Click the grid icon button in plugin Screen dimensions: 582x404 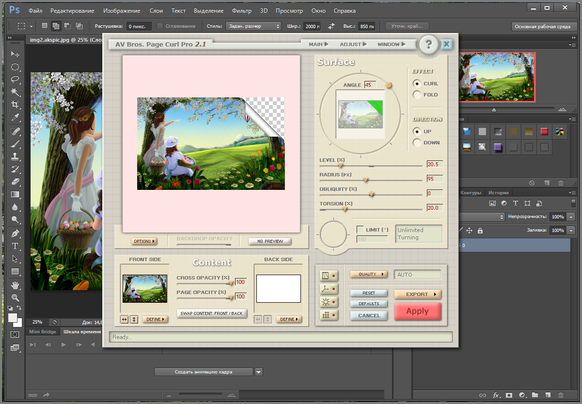(328, 315)
